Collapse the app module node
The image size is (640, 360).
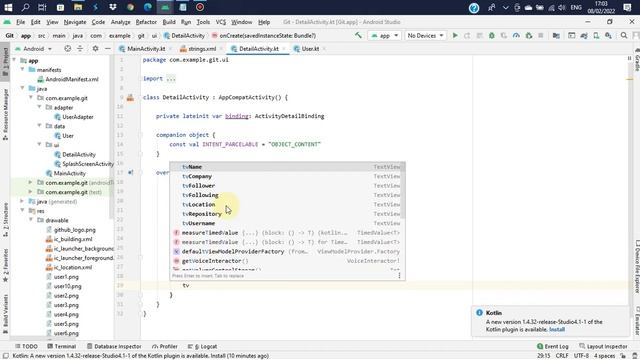coord(14,60)
